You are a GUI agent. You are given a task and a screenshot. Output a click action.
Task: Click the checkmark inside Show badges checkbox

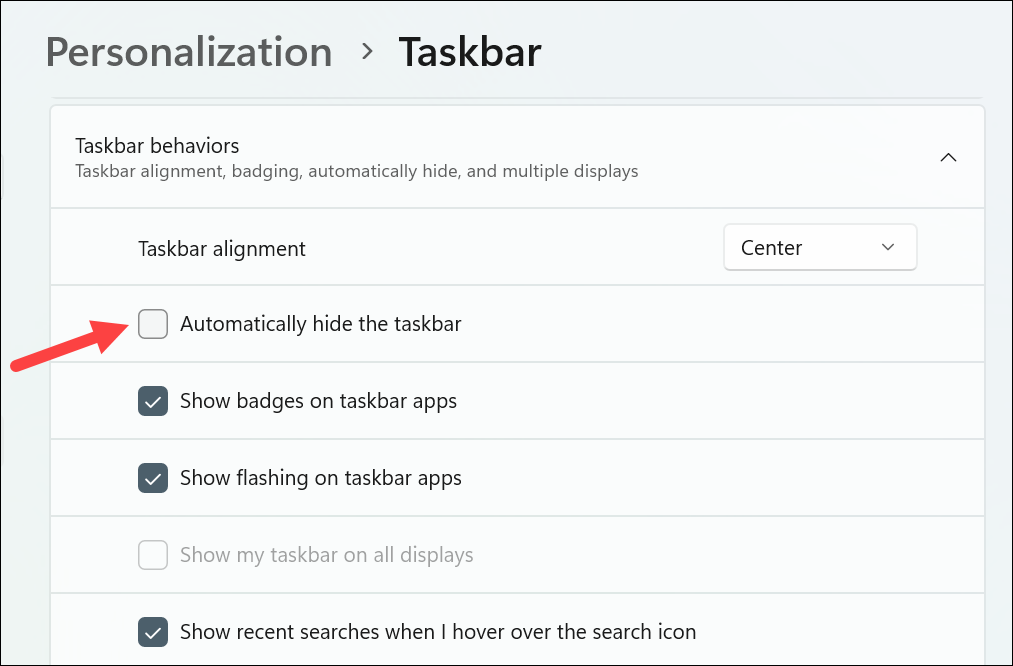click(152, 400)
